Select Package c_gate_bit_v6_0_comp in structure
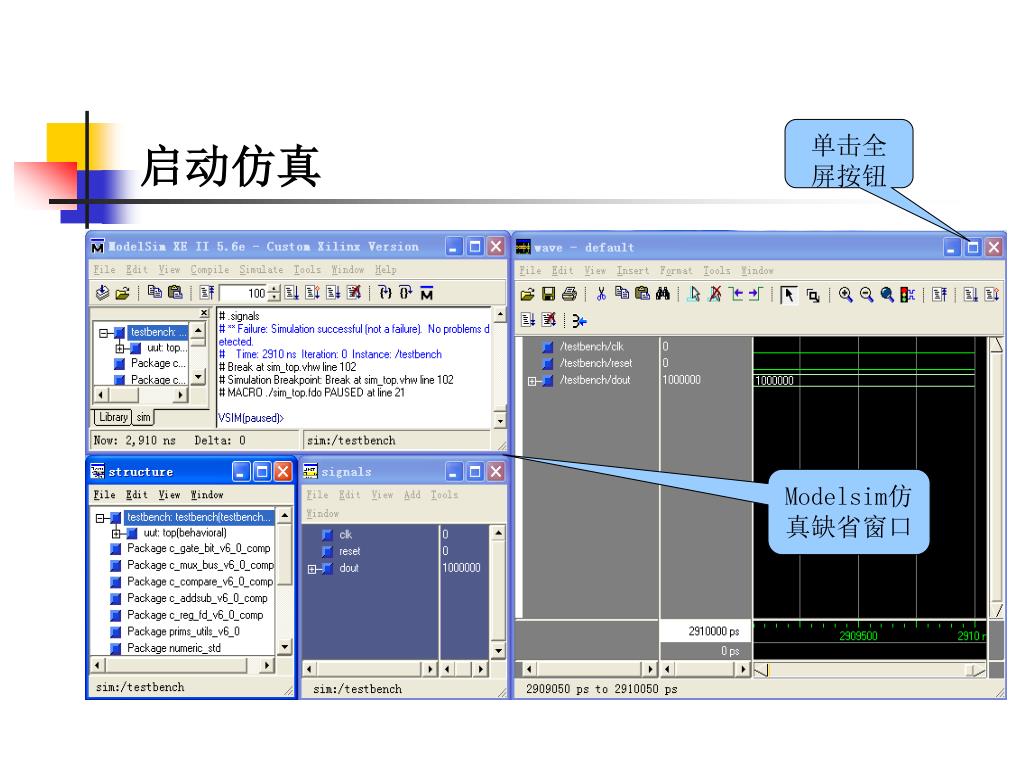Image resolution: width=1024 pixels, height=768 pixels. 199,549
